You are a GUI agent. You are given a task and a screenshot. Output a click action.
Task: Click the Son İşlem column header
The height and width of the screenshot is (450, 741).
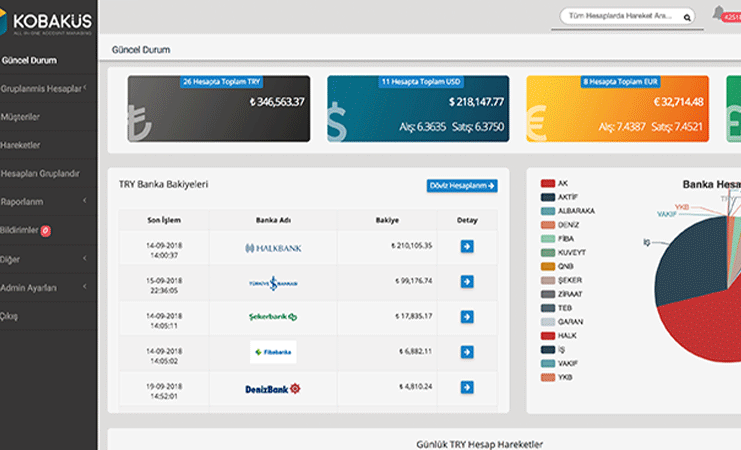click(164, 220)
